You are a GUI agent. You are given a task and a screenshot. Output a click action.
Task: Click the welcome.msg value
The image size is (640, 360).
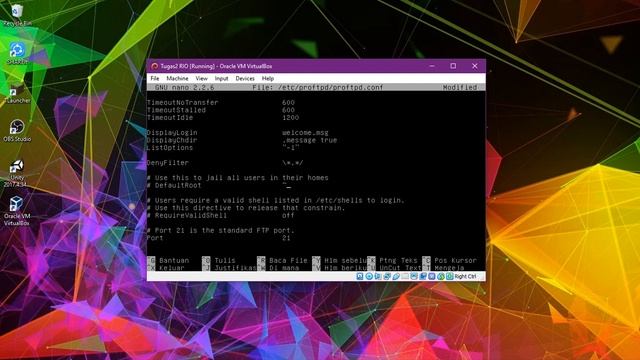click(305, 133)
